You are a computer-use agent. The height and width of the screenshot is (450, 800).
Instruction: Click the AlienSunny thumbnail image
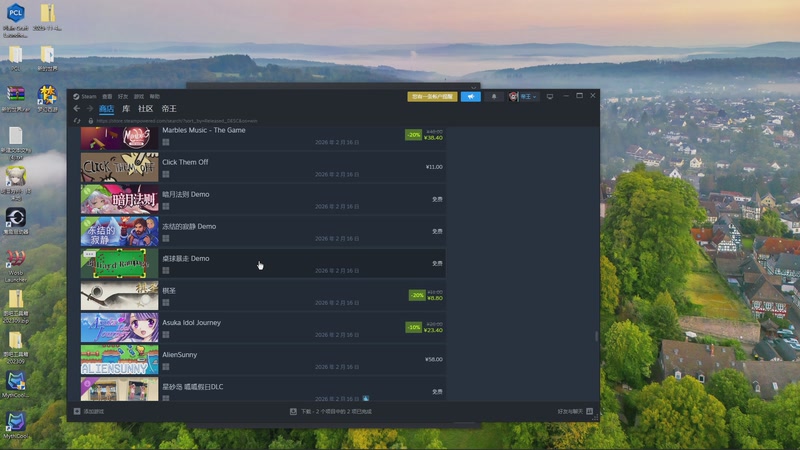click(119, 360)
